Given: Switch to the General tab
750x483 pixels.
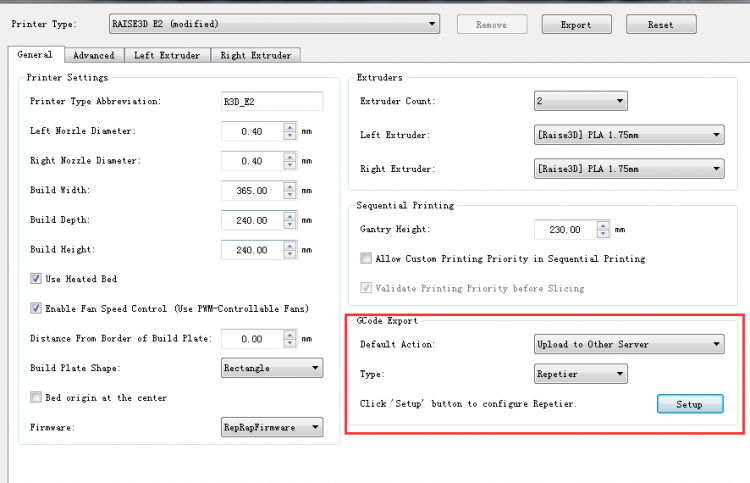Looking at the screenshot, I should [35, 55].
